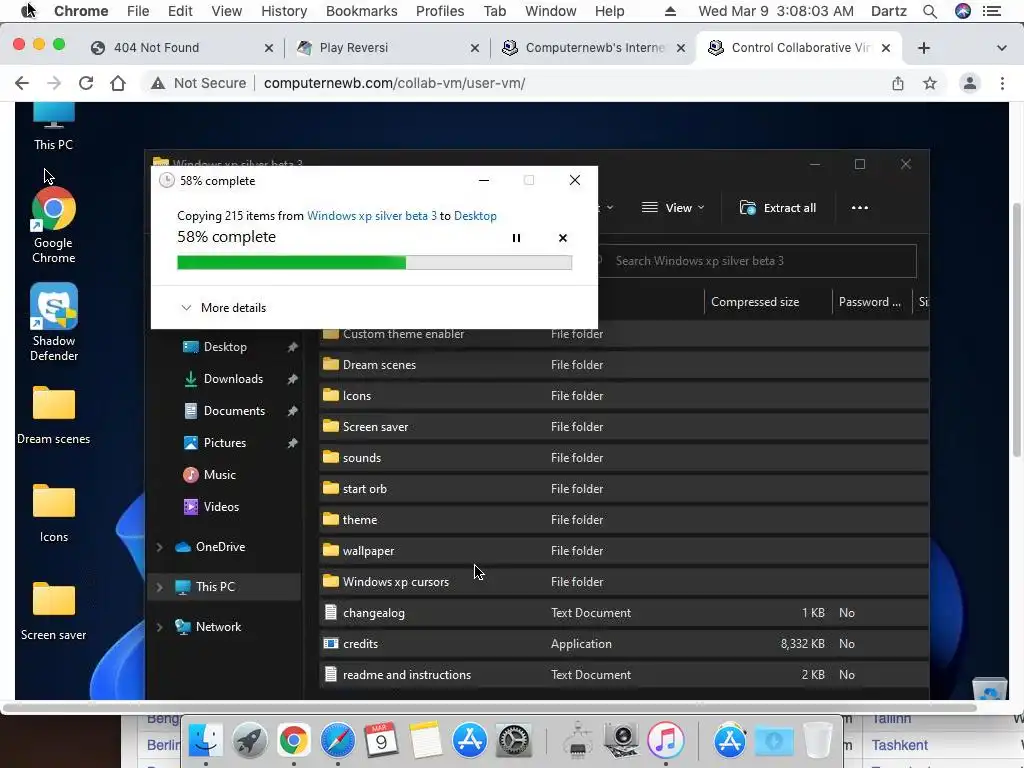
Task: Reload the current page
Action: pyautogui.click(x=86, y=83)
